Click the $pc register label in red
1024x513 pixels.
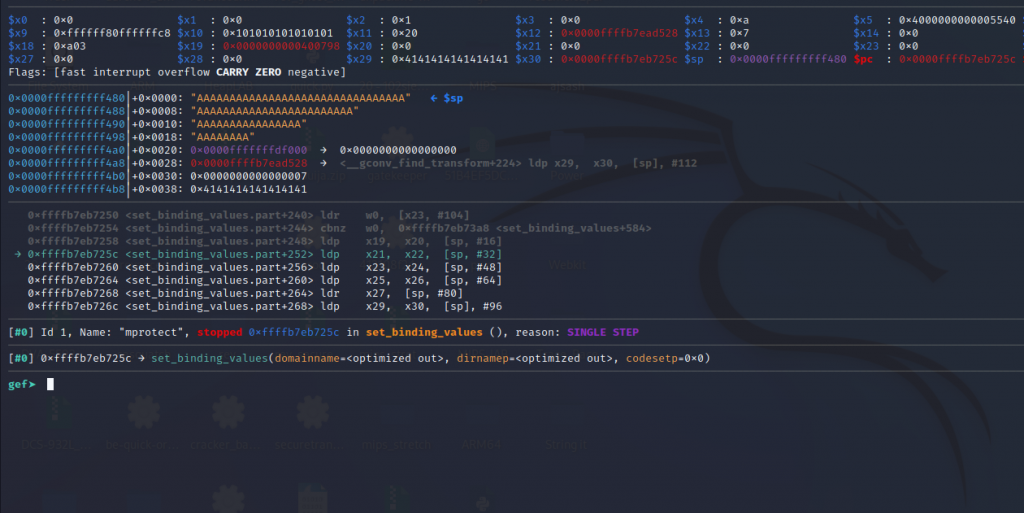[866, 59]
